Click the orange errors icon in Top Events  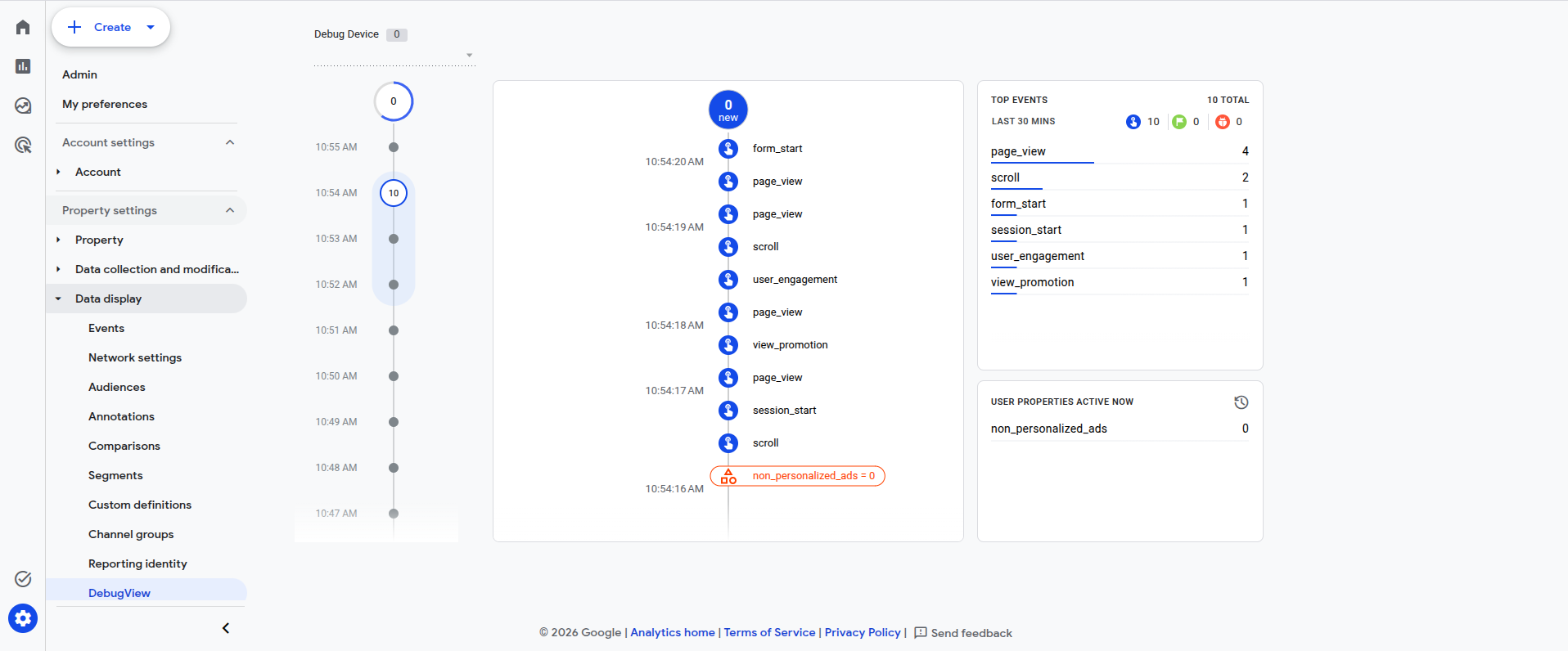click(1223, 122)
